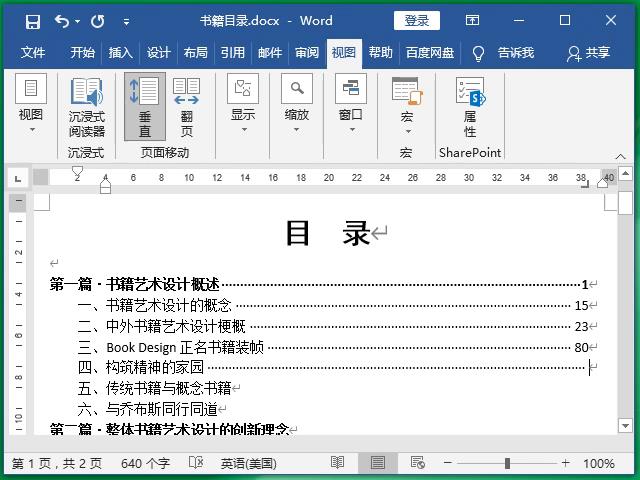
Task: Click the first line indent marker on ruler
Action: click(77, 172)
